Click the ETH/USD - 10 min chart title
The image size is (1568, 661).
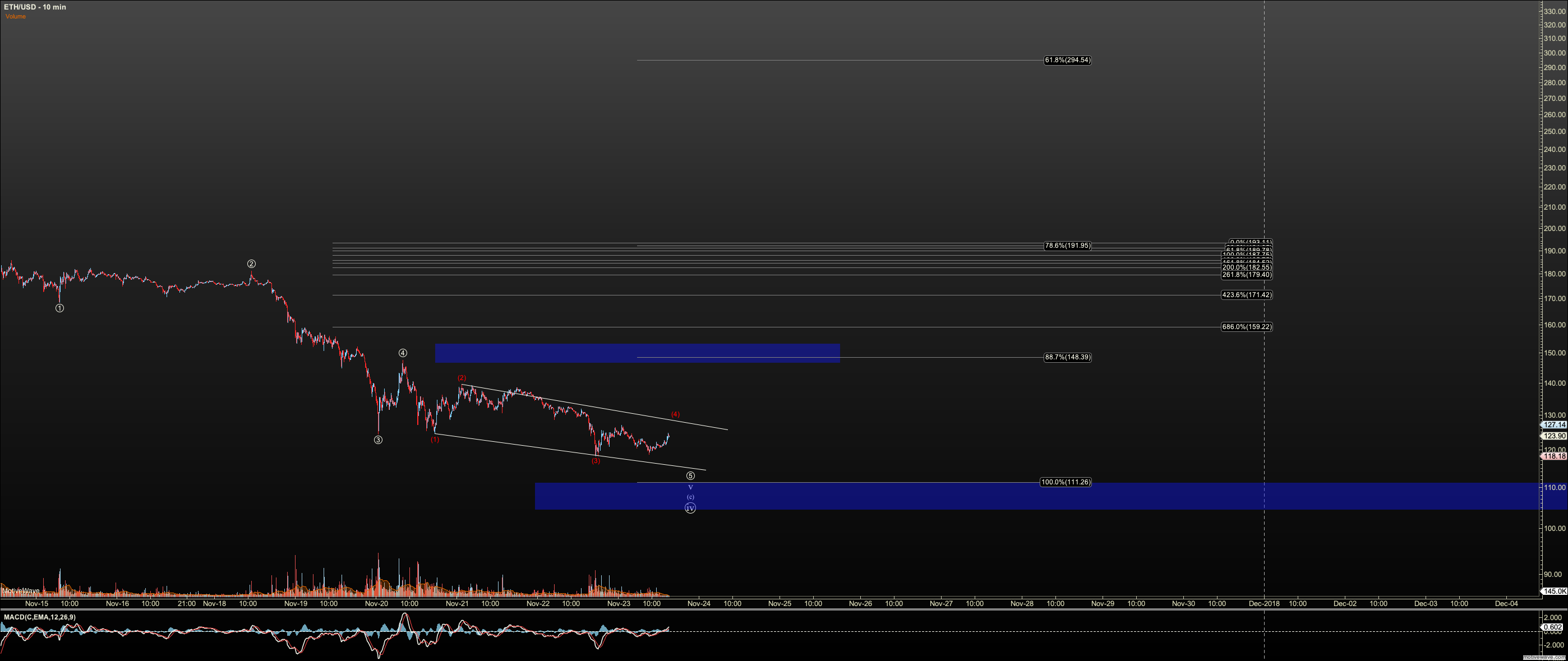pos(35,7)
